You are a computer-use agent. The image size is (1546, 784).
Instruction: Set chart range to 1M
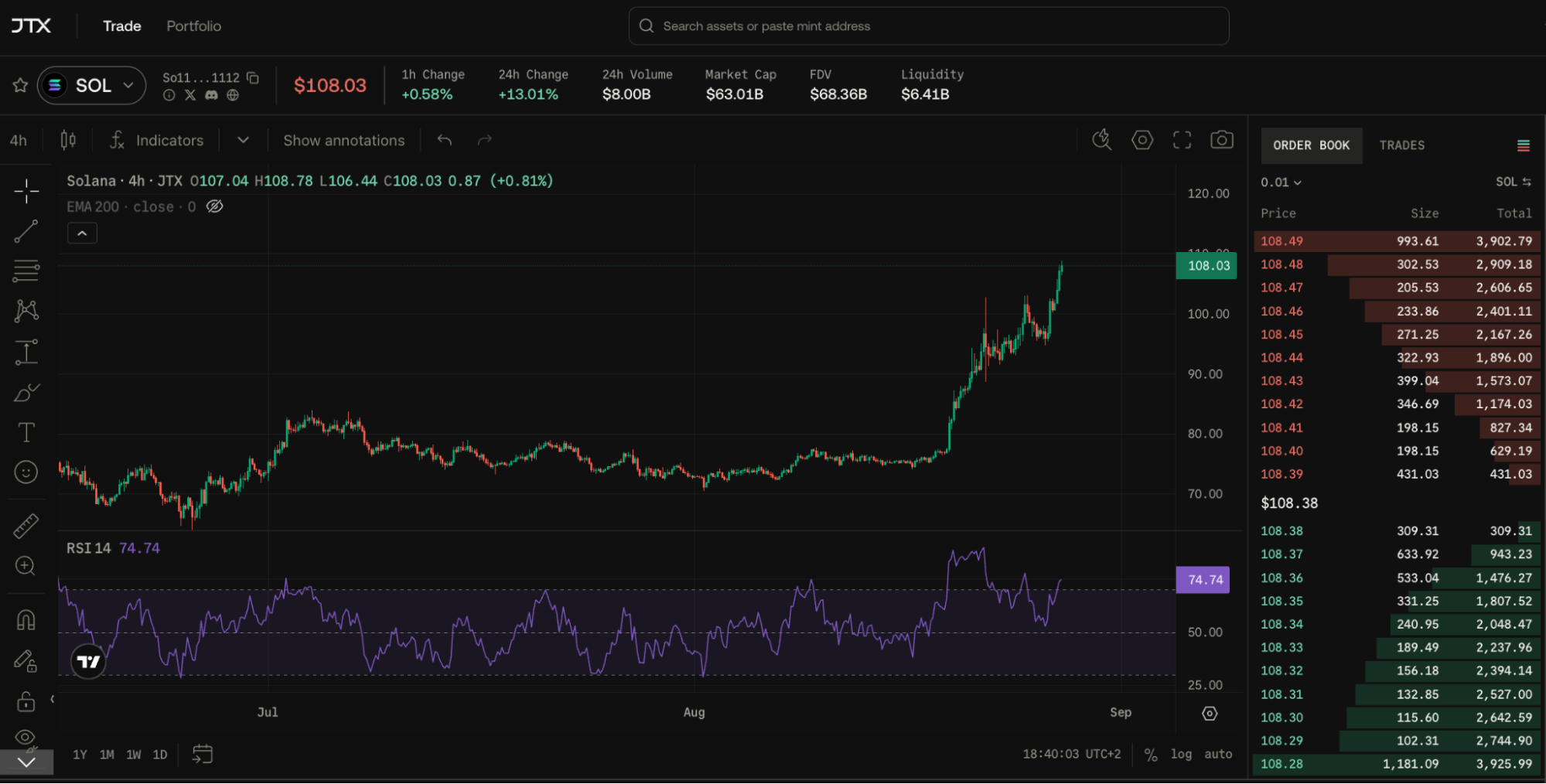107,755
